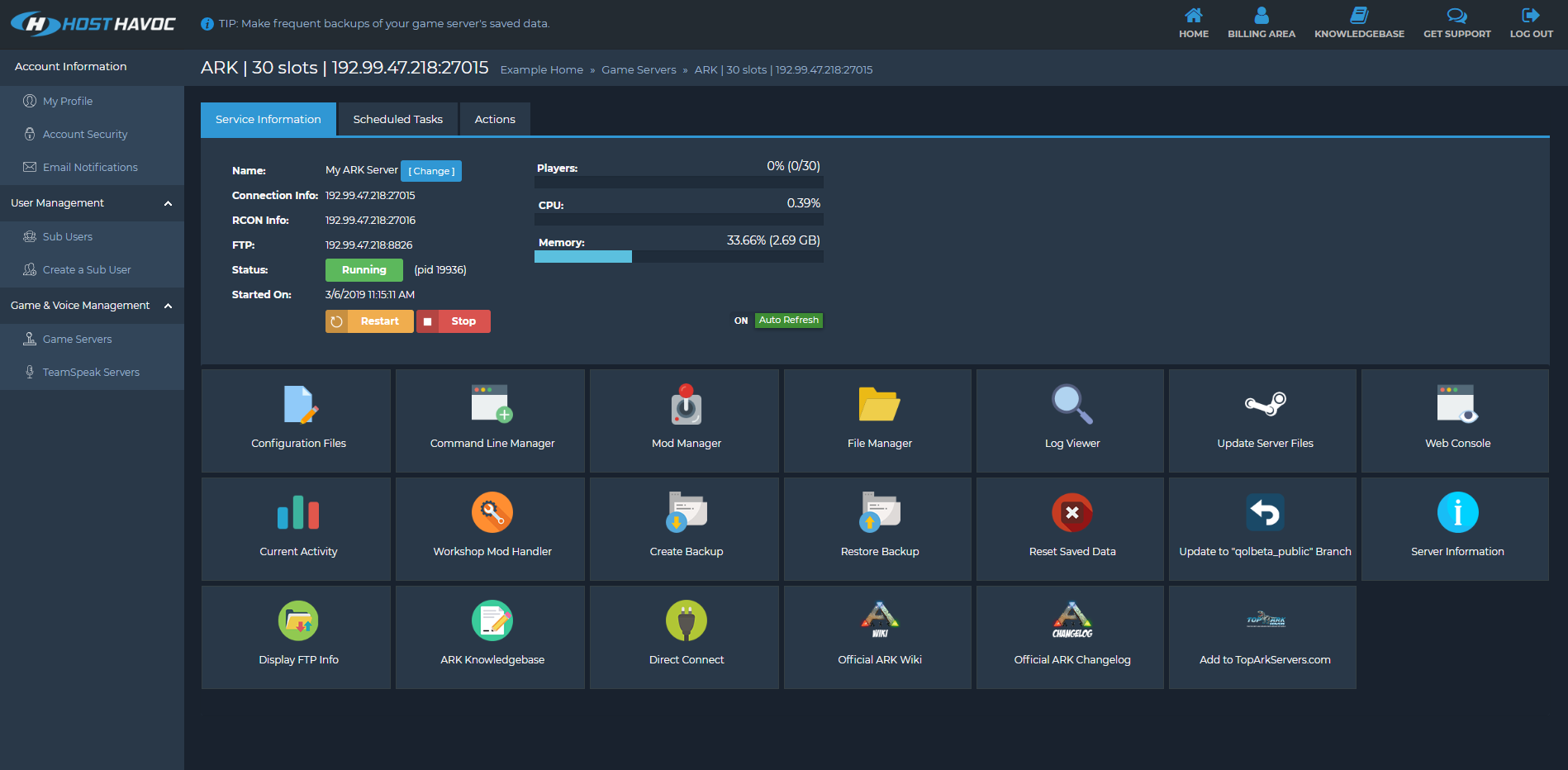Click RCON info 192.99.47.218:27016 value
The width and height of the screenshot is (1568, 770).
pyautogui.click(x=370, y=221)
